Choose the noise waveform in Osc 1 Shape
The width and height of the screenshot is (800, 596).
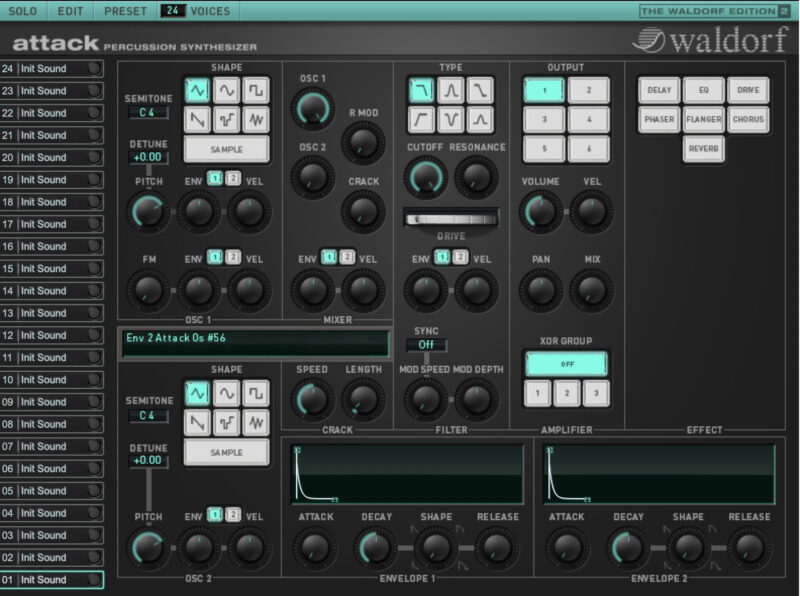(256, 118)
